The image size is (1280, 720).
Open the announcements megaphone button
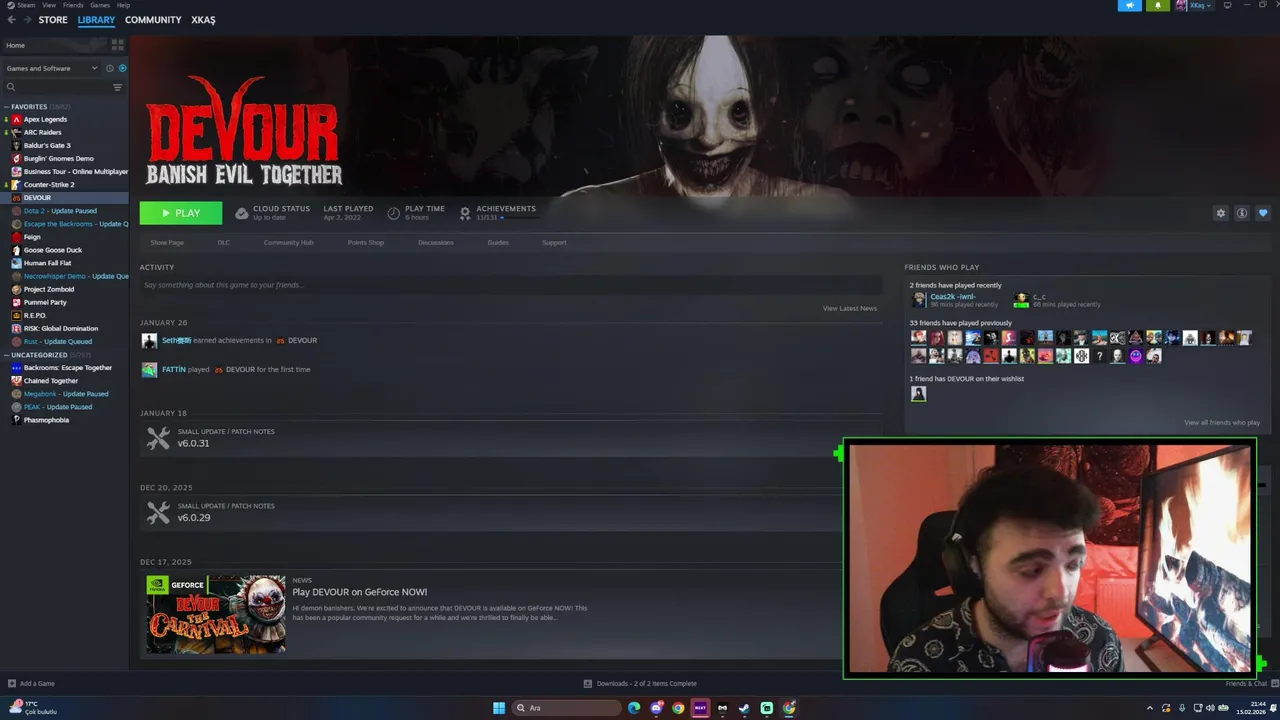coord(1129,5)
